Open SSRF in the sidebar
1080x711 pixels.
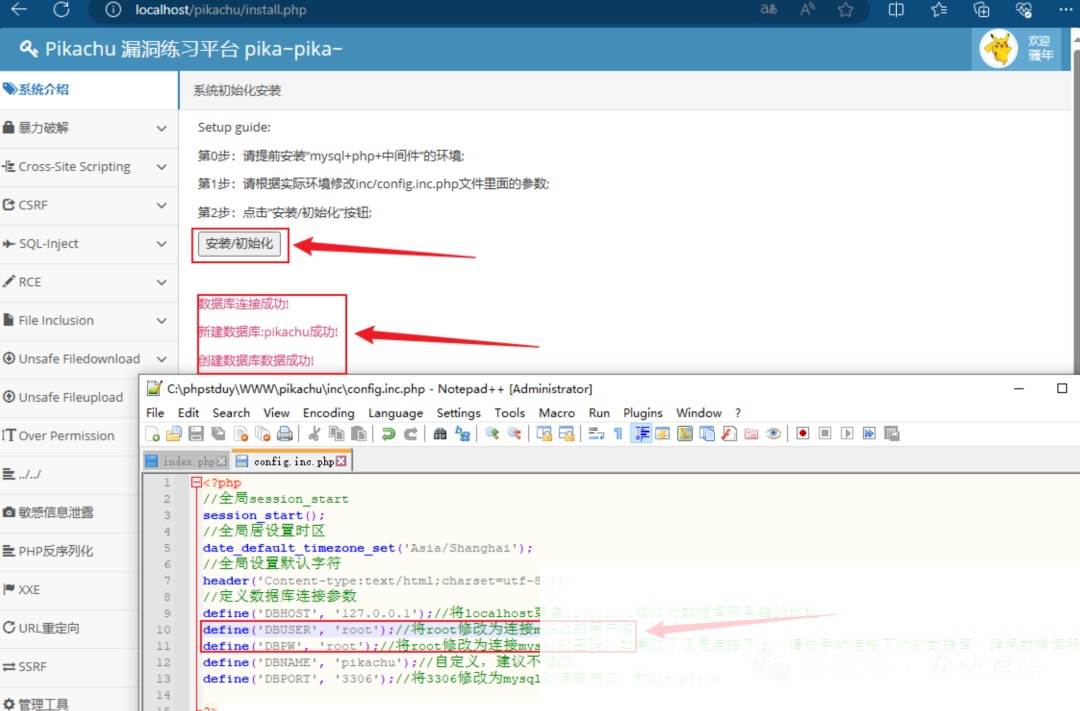(x=69, y=667)
